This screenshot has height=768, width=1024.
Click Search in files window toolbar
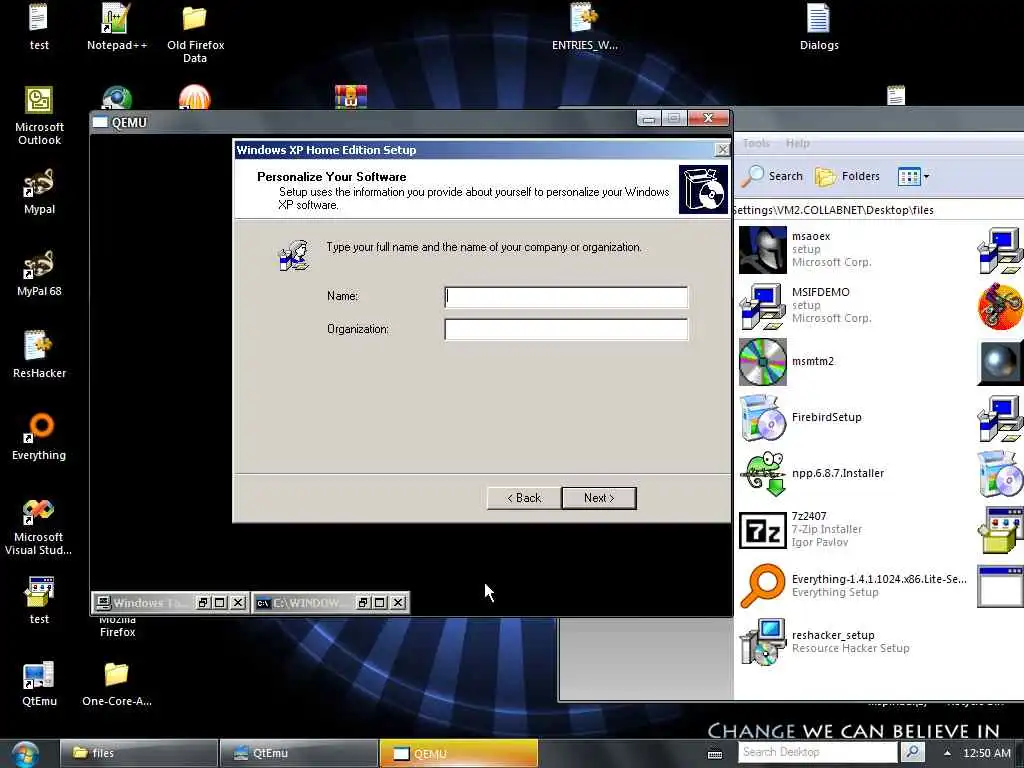(773, 176)
